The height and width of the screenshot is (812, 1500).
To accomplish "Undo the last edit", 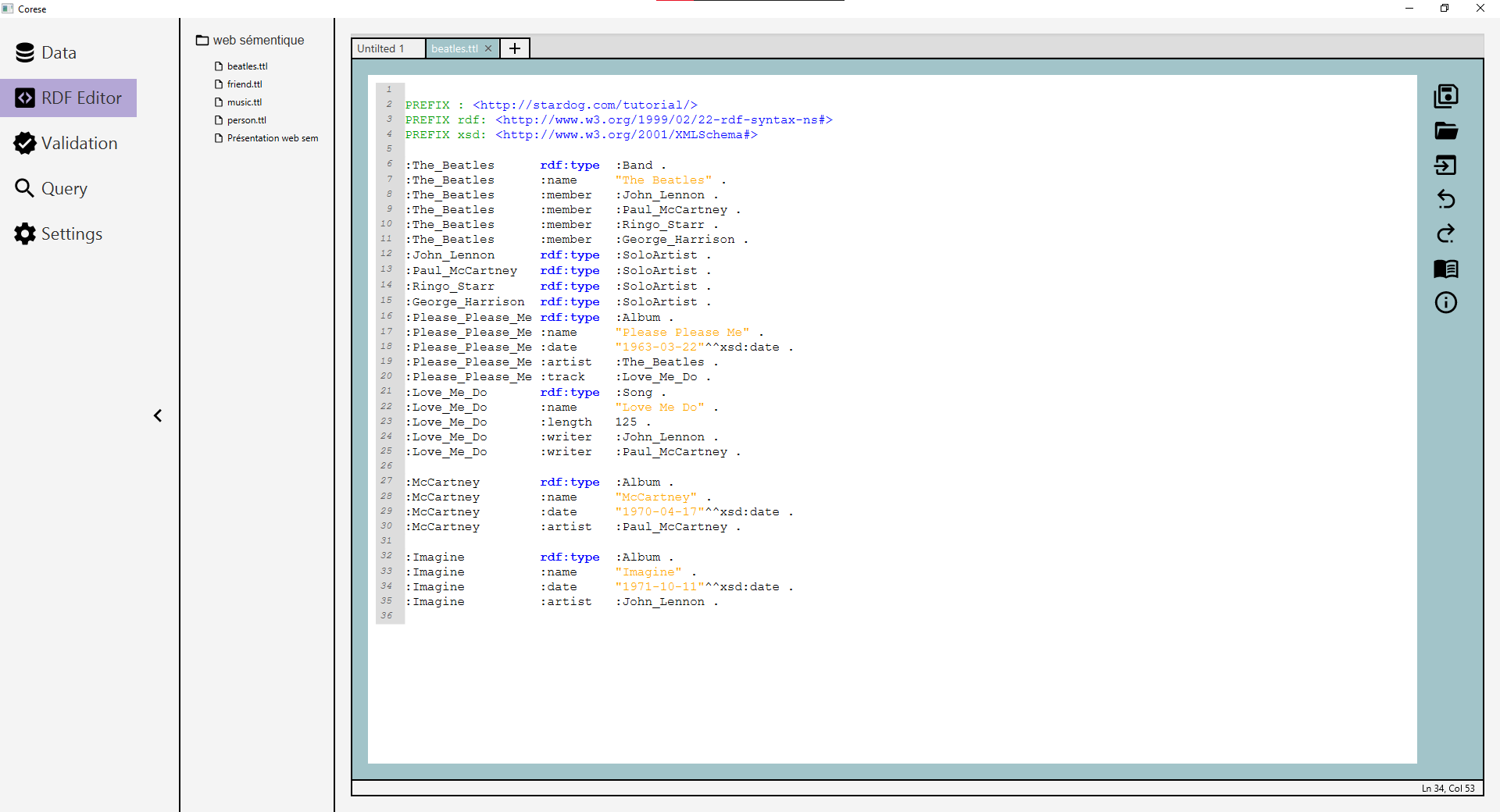I will tap(1445, 199).
